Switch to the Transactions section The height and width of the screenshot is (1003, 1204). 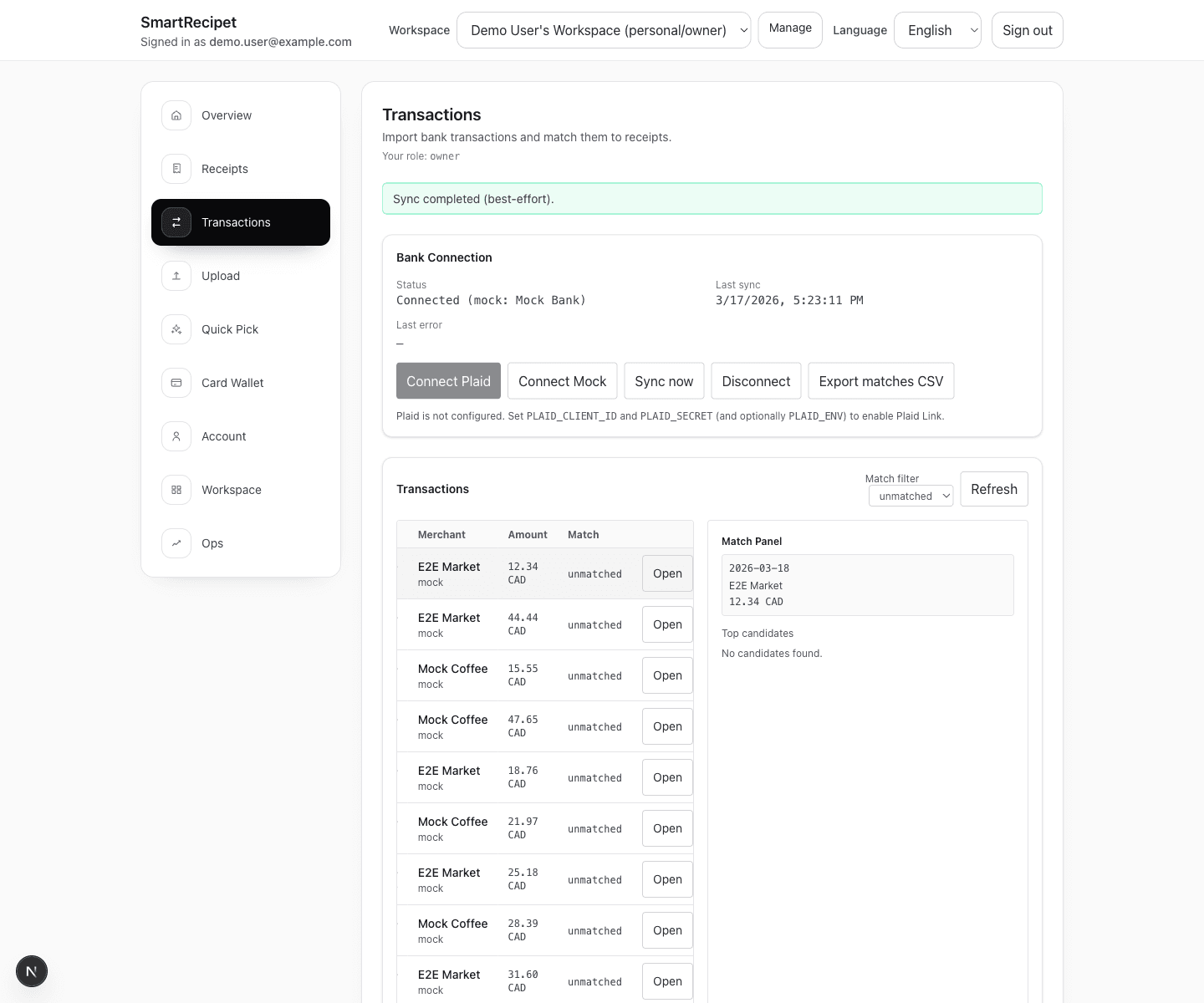click(x=236, y=222)
